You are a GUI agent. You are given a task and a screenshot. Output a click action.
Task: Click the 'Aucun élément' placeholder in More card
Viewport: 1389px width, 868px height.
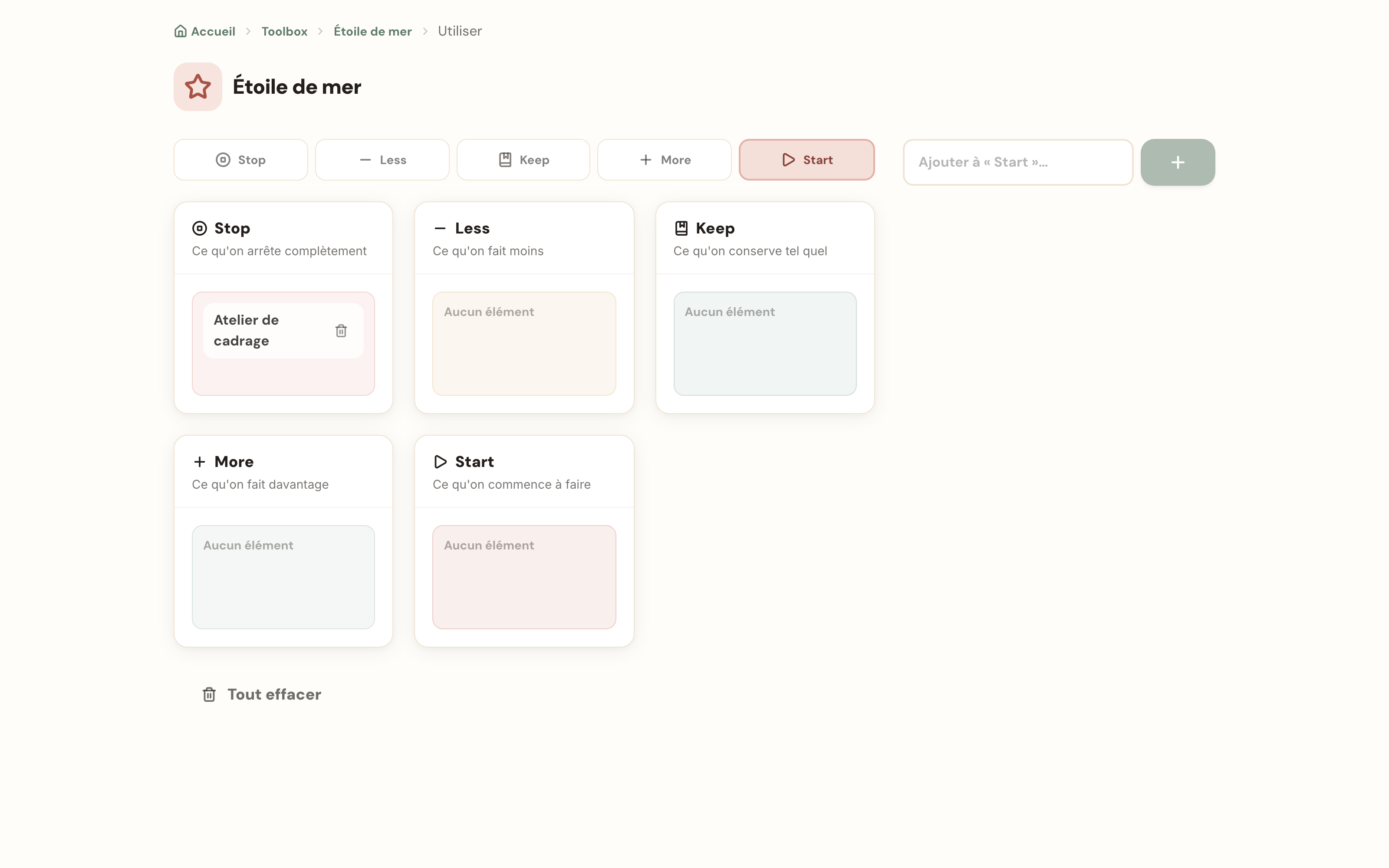[248, 546]
